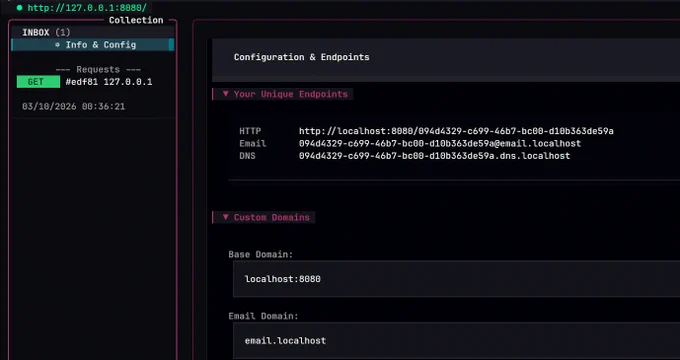Click the --- Requests --- separator label
Screen dimensions: 680x360
coord(98,69)
